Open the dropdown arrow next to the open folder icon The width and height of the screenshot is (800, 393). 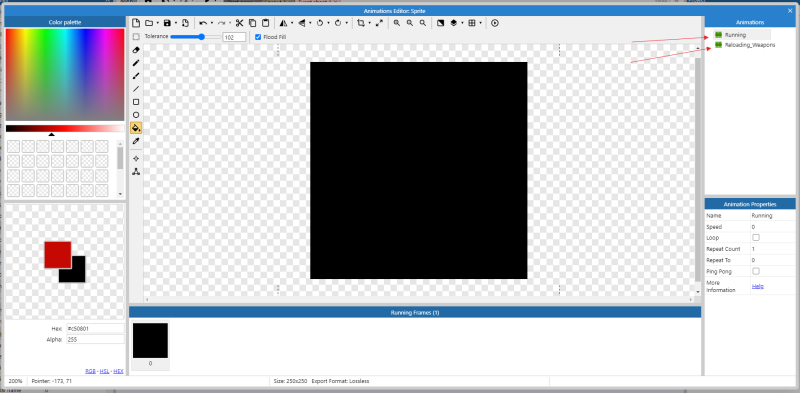[x=158, y=23]
